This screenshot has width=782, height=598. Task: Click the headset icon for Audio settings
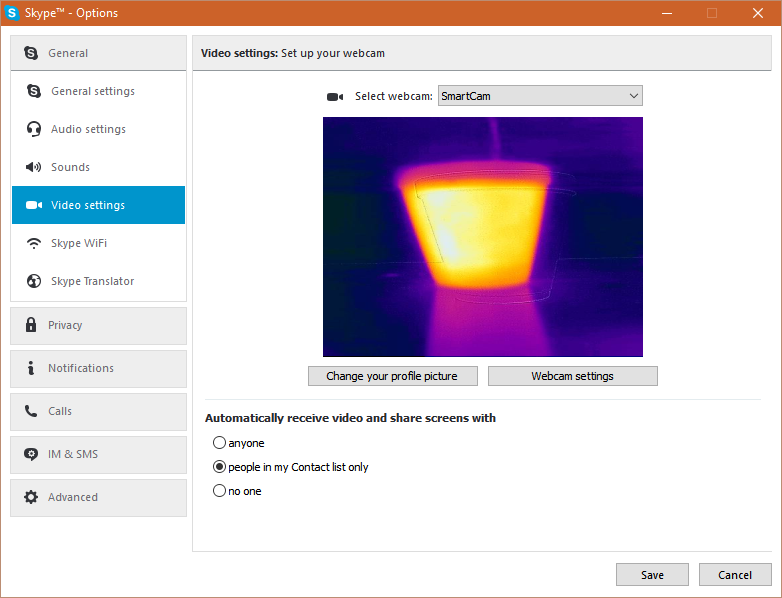point(34,129)
